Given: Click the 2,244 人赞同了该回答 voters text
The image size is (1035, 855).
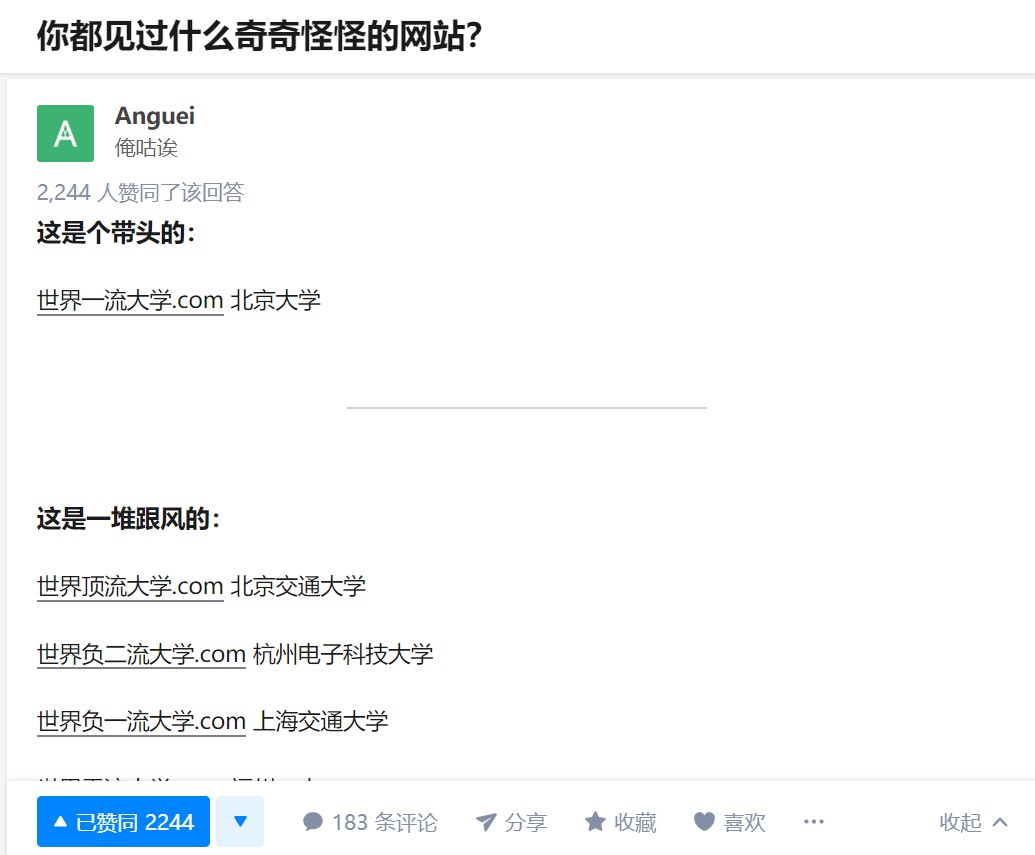Looking at the screenshot, I should [141, 192].
